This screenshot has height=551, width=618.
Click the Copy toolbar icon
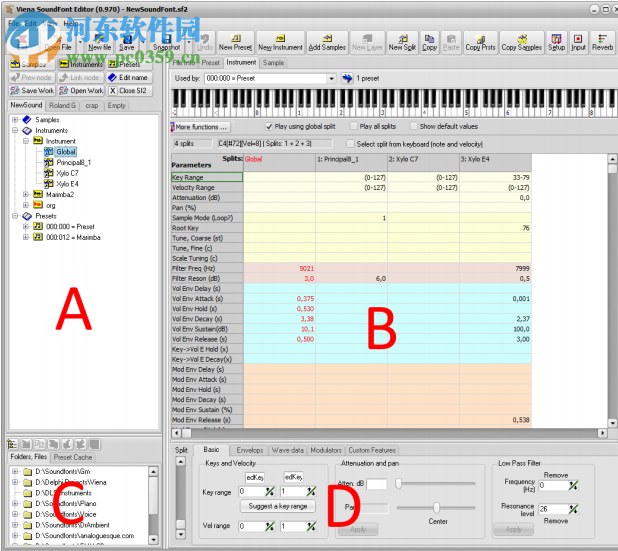(429, 43)
